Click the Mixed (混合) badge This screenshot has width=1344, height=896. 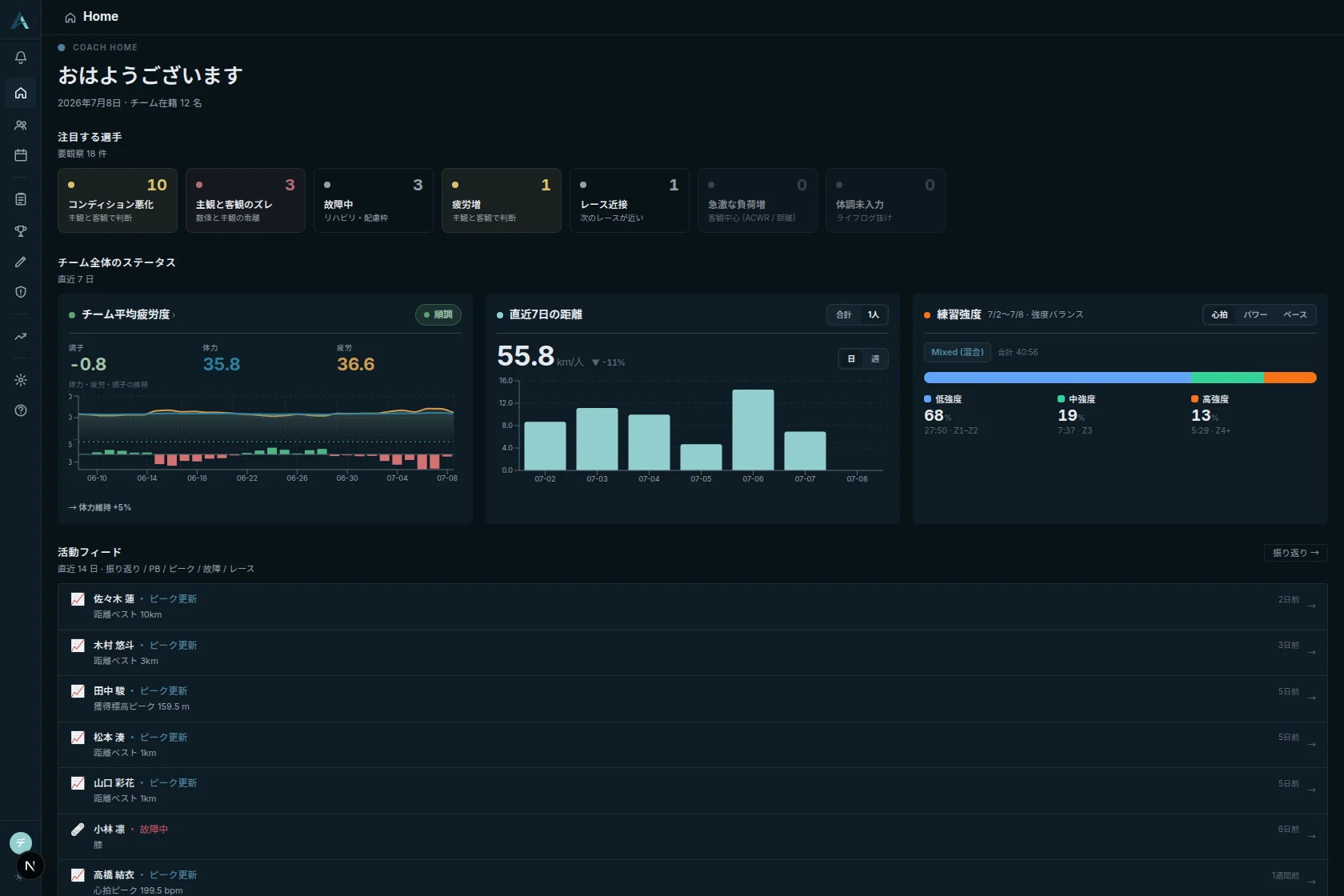[x=958, y=353]
